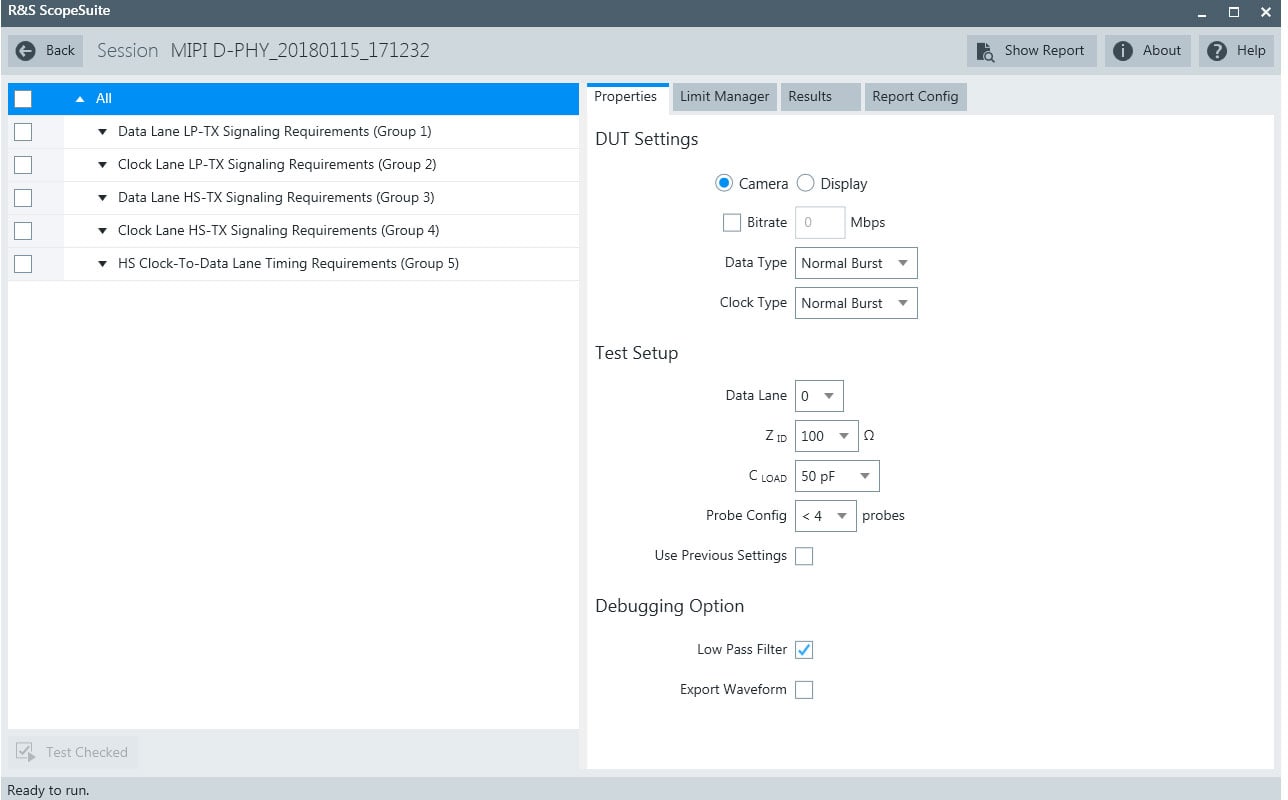Check the All tests checkbox
Viewport: 1288px width, 800px height.
22,98
